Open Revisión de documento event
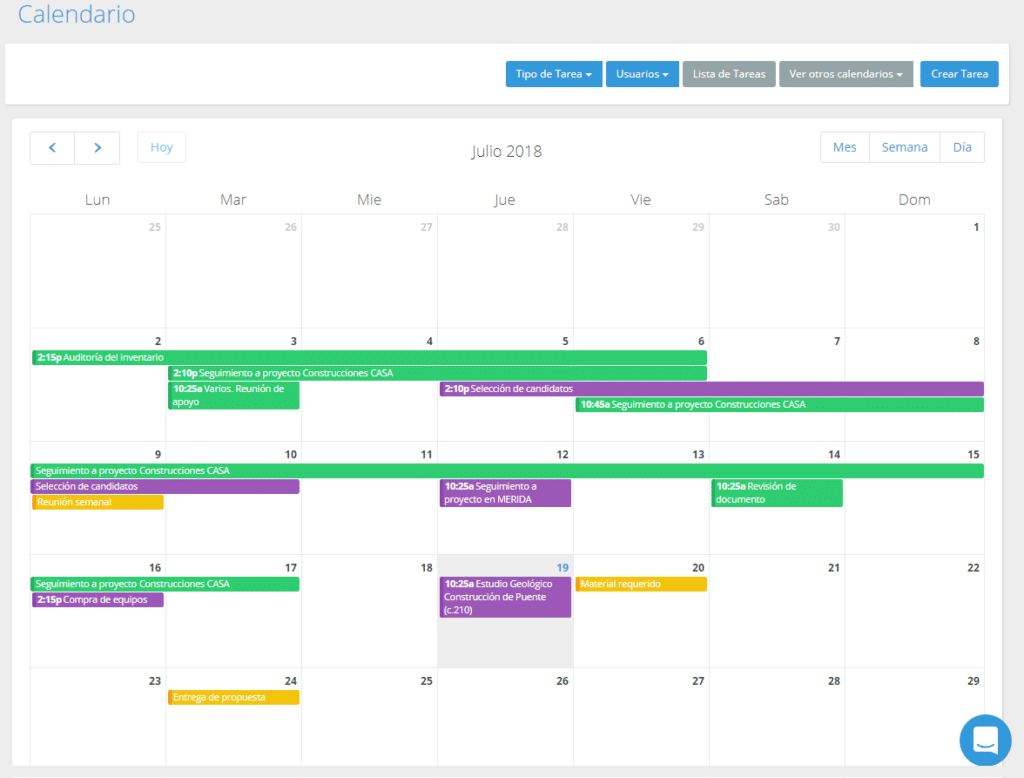This screenshot has height=778, width=1024. coord(777,493)
